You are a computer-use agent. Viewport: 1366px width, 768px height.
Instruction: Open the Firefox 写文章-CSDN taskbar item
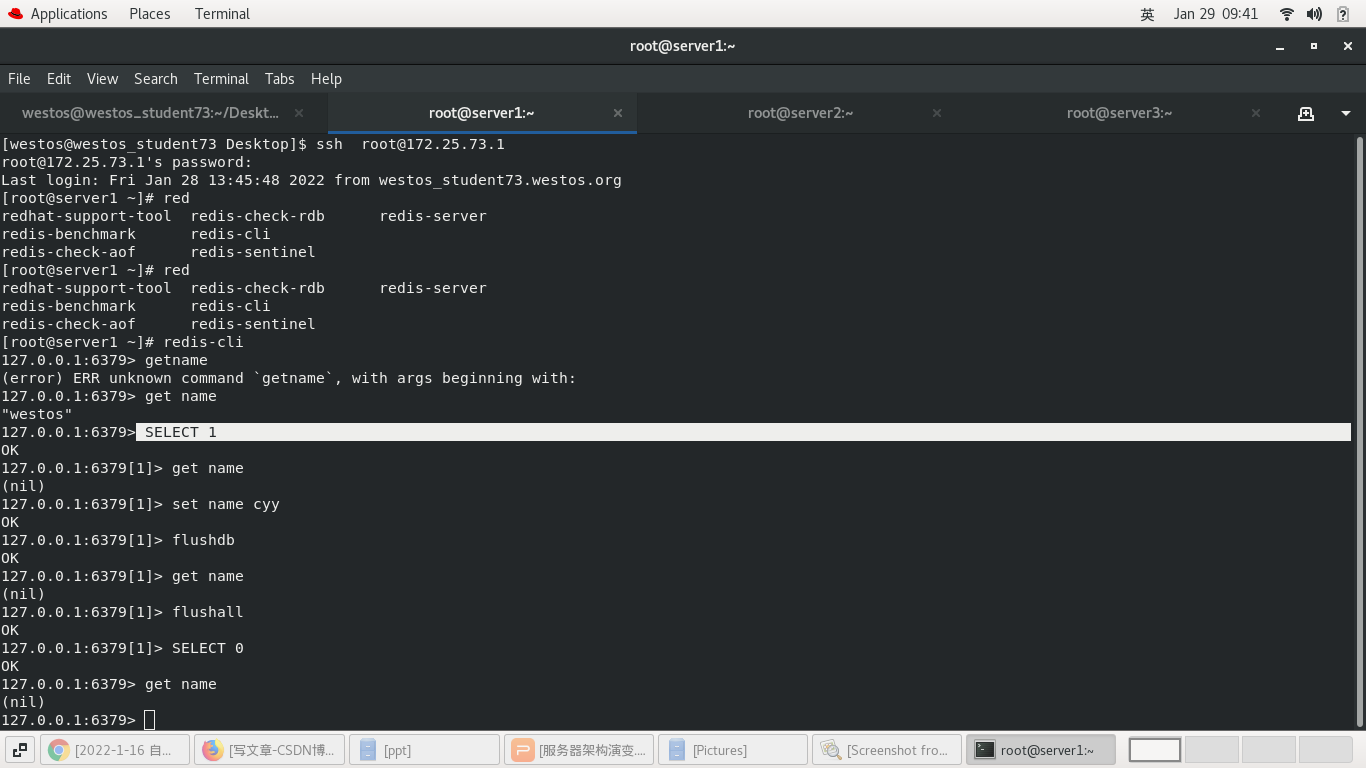pyautogui.click(x=269, y=750)
